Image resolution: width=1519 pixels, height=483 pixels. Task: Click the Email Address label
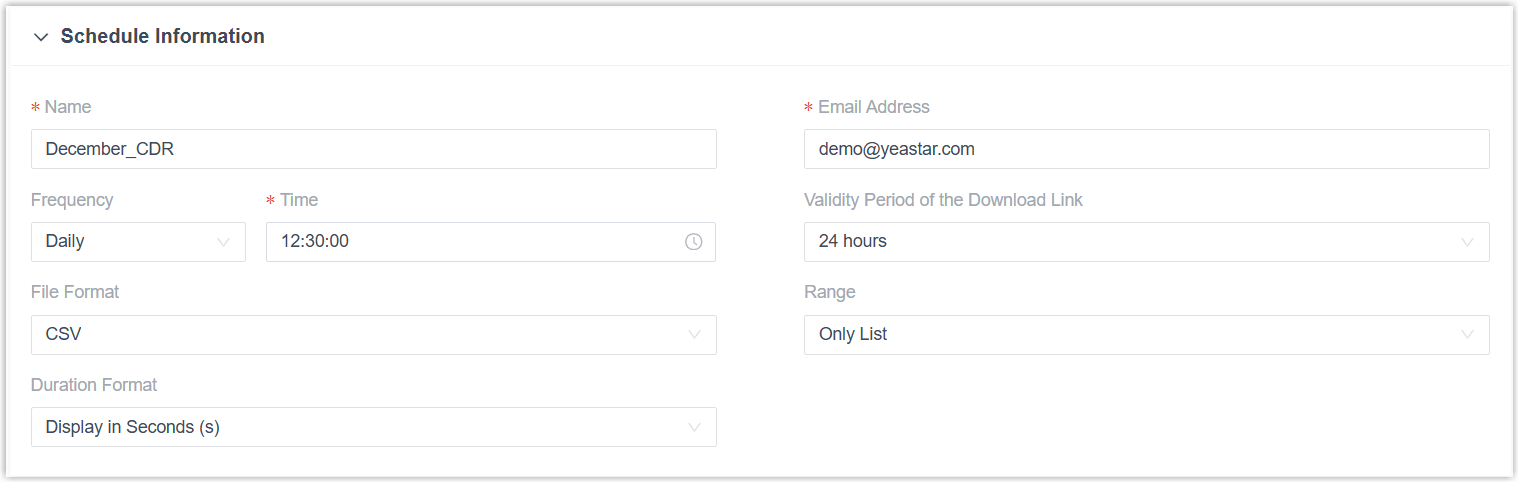[873, 107]
